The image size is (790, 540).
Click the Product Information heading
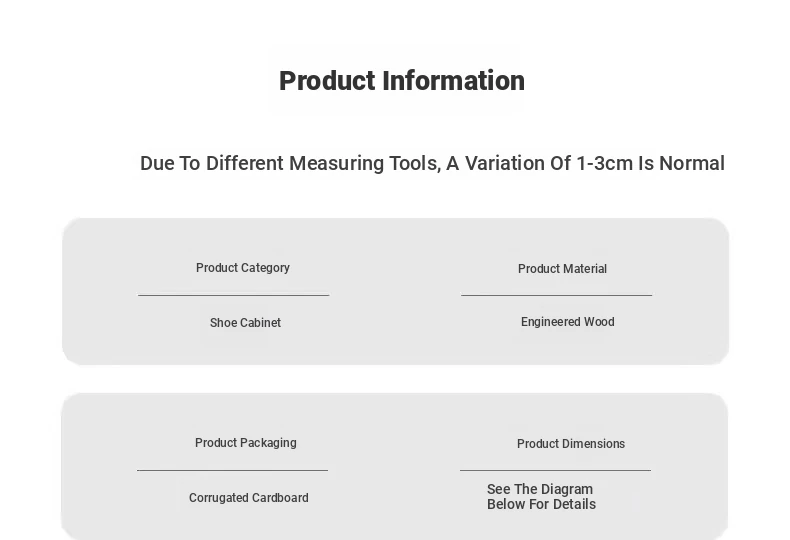(x=402, y=81)
